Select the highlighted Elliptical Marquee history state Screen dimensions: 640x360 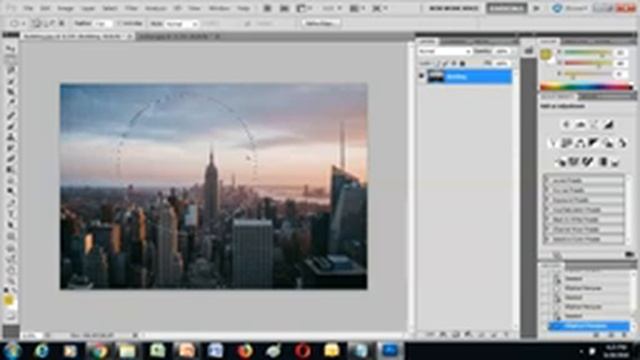click(589, 326)
